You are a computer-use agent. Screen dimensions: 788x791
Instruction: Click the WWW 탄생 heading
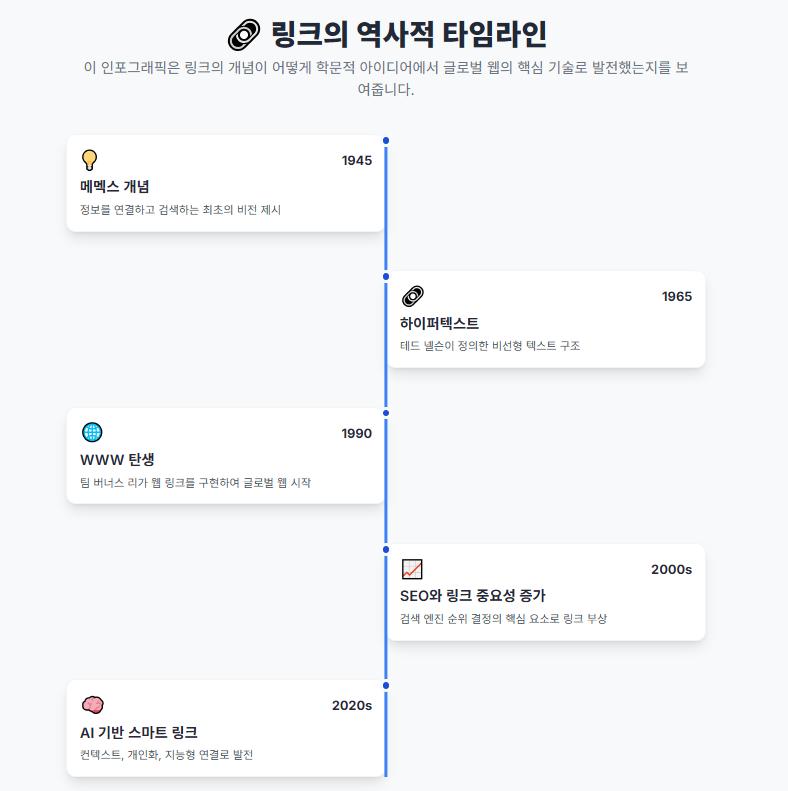pyautogui.click(x=117, y=460)
